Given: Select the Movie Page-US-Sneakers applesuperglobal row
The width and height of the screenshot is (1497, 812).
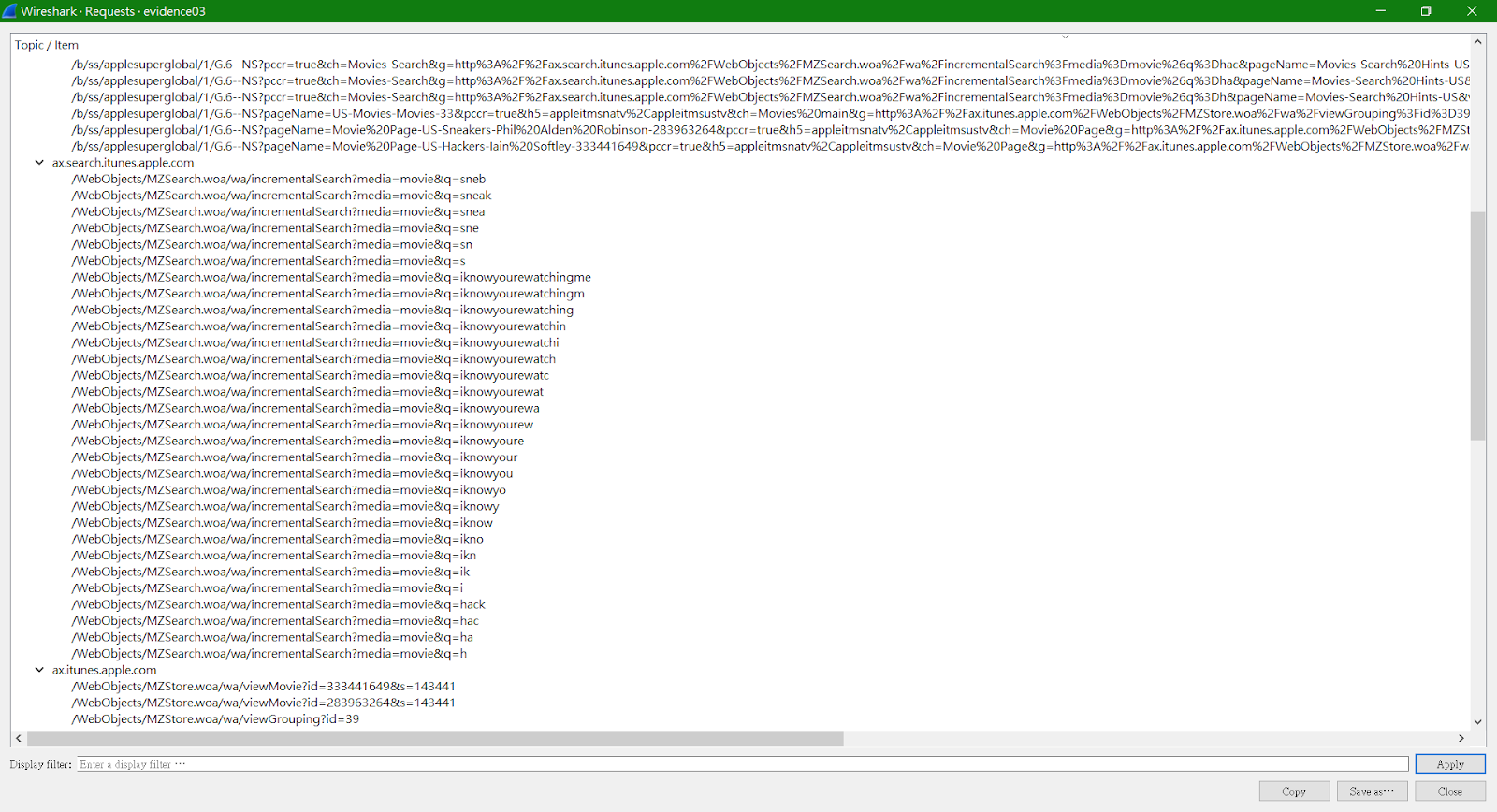Looking at the screenshot, I should (771, 130).
